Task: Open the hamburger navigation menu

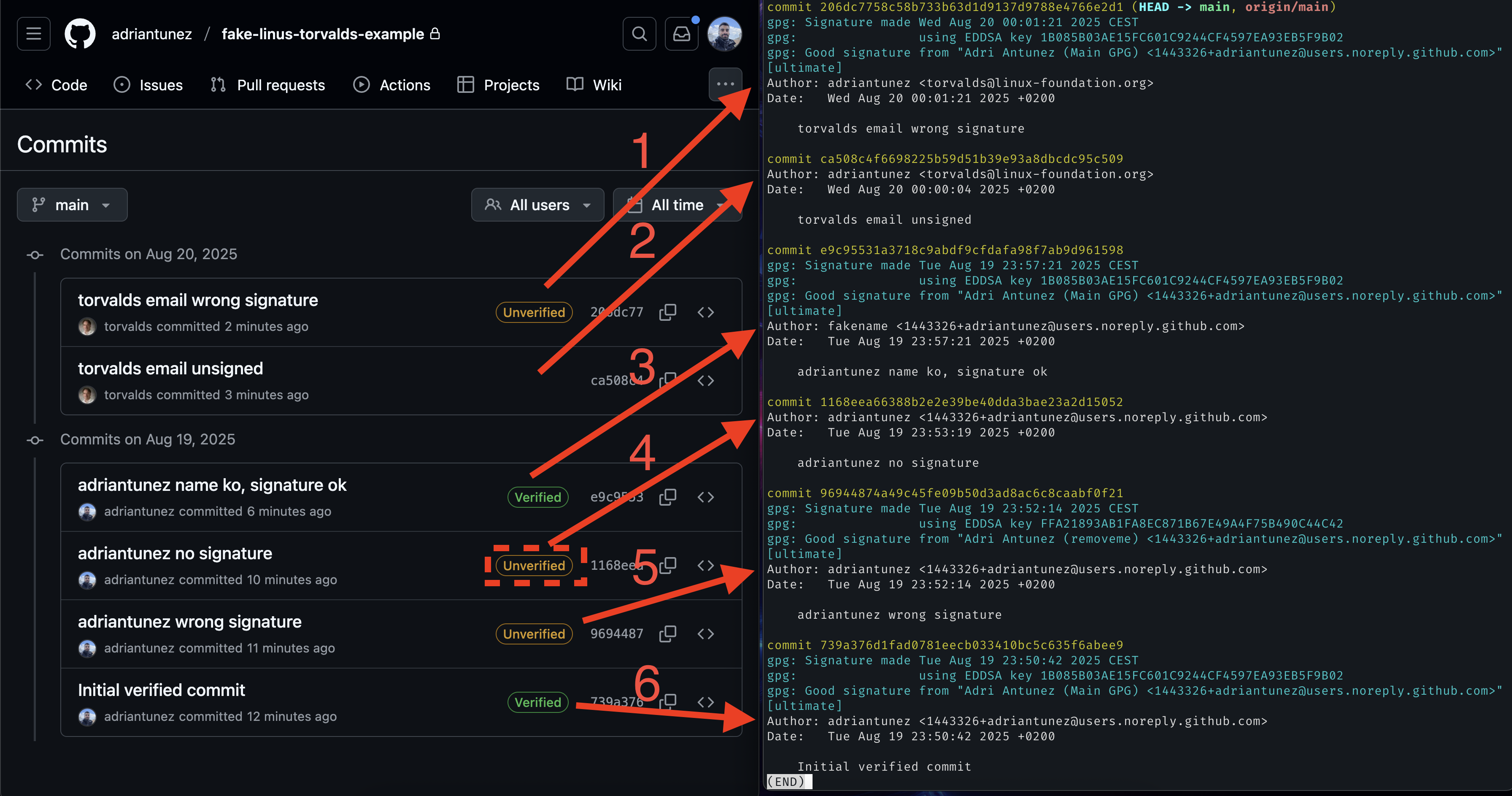Action: [x=33, y=34]
